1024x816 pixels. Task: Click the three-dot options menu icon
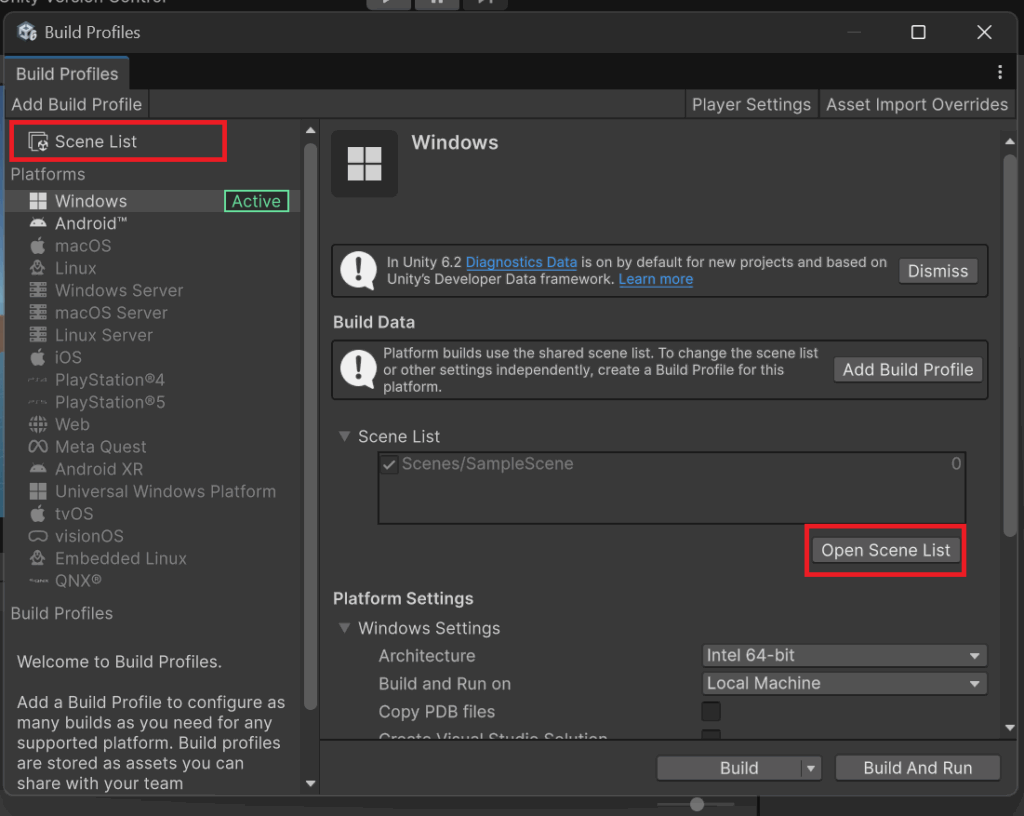click(999, 73)
